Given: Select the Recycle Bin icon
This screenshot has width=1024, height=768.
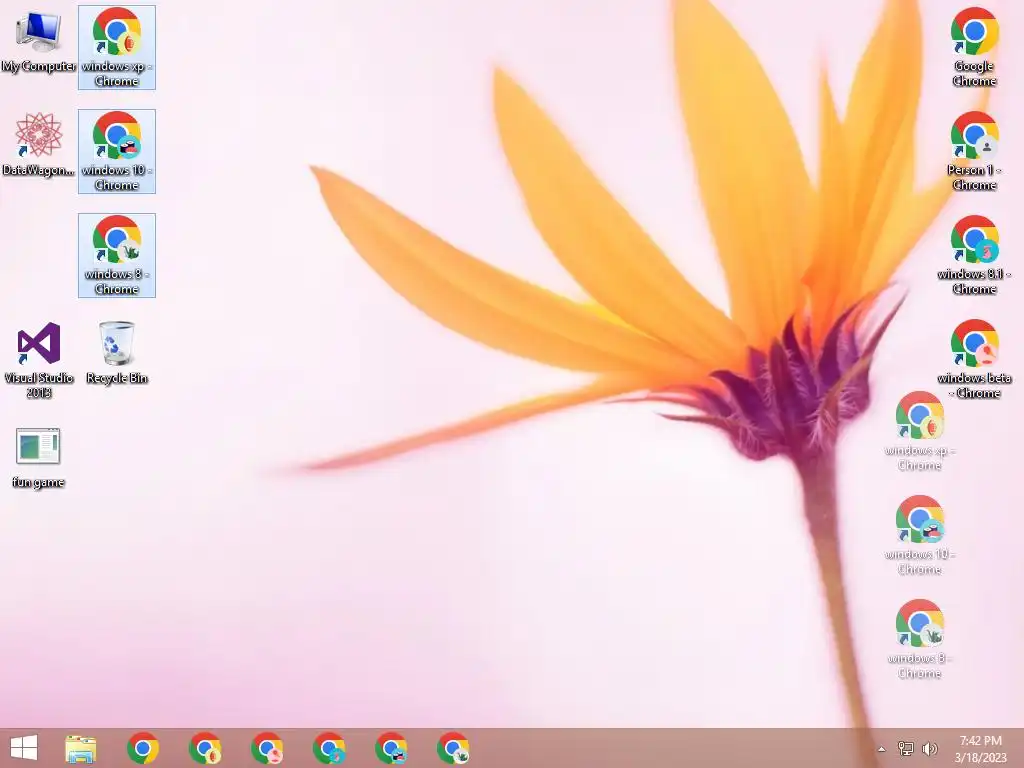Looking at the screenshot, I should point(117,353).
